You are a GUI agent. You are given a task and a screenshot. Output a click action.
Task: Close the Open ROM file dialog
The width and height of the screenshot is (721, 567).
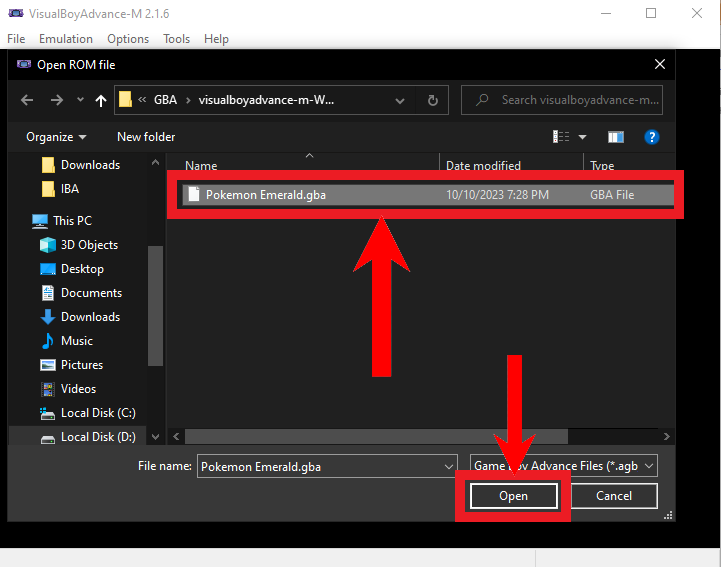pos(660,64)
